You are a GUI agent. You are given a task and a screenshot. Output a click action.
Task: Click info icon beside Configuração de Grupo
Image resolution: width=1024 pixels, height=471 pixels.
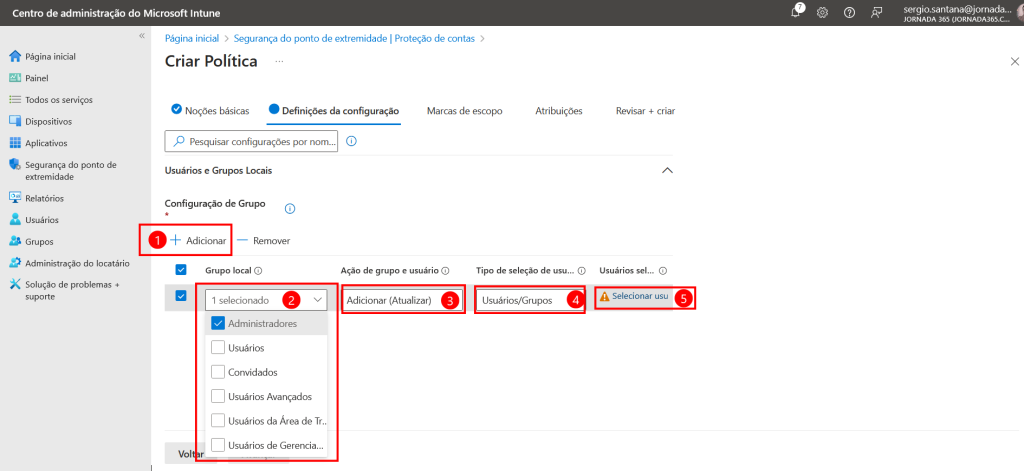pos(290,209)
